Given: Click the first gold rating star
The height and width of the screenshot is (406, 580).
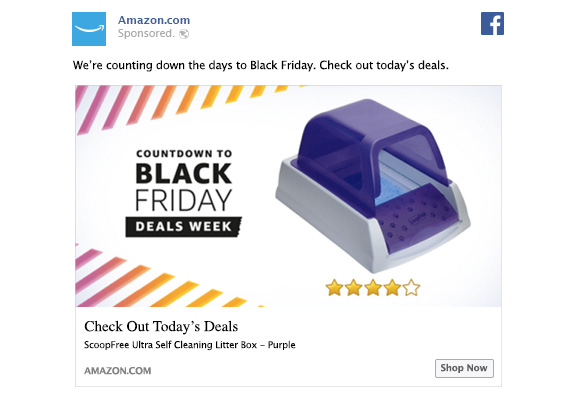Looking at the screenshot, I should click(334, 288).
